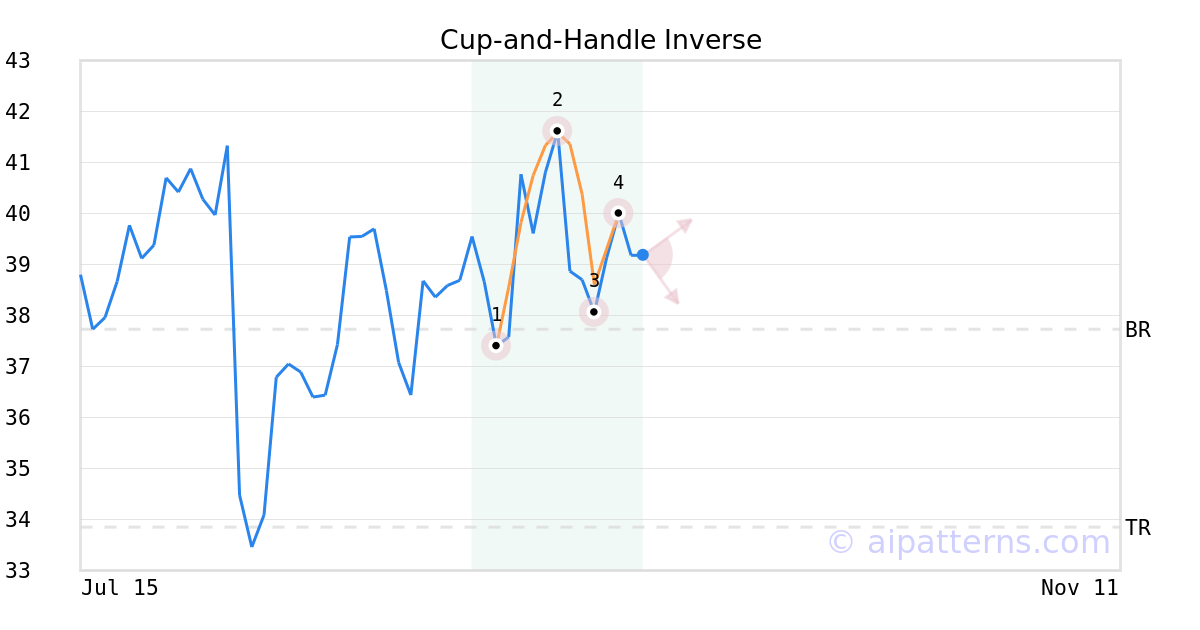Click the 43 value on price axis
Image resolution: width=1200 pixels, height=630 pixels.
pos(18,61)
